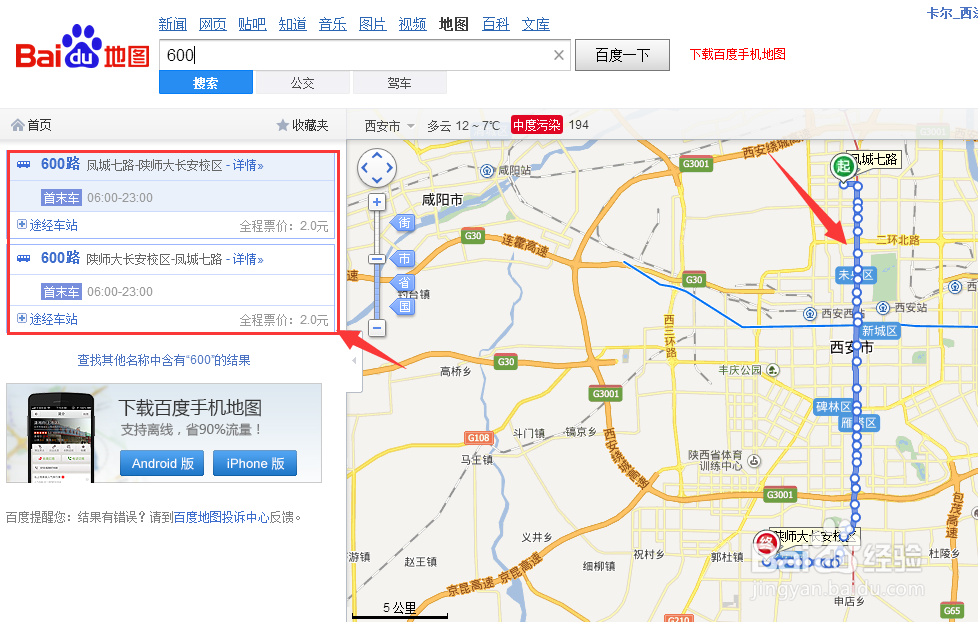Screen dimensions: 978x622
Task: Click the 中度污染 air quality badge
Action: (x=536, y=125)
